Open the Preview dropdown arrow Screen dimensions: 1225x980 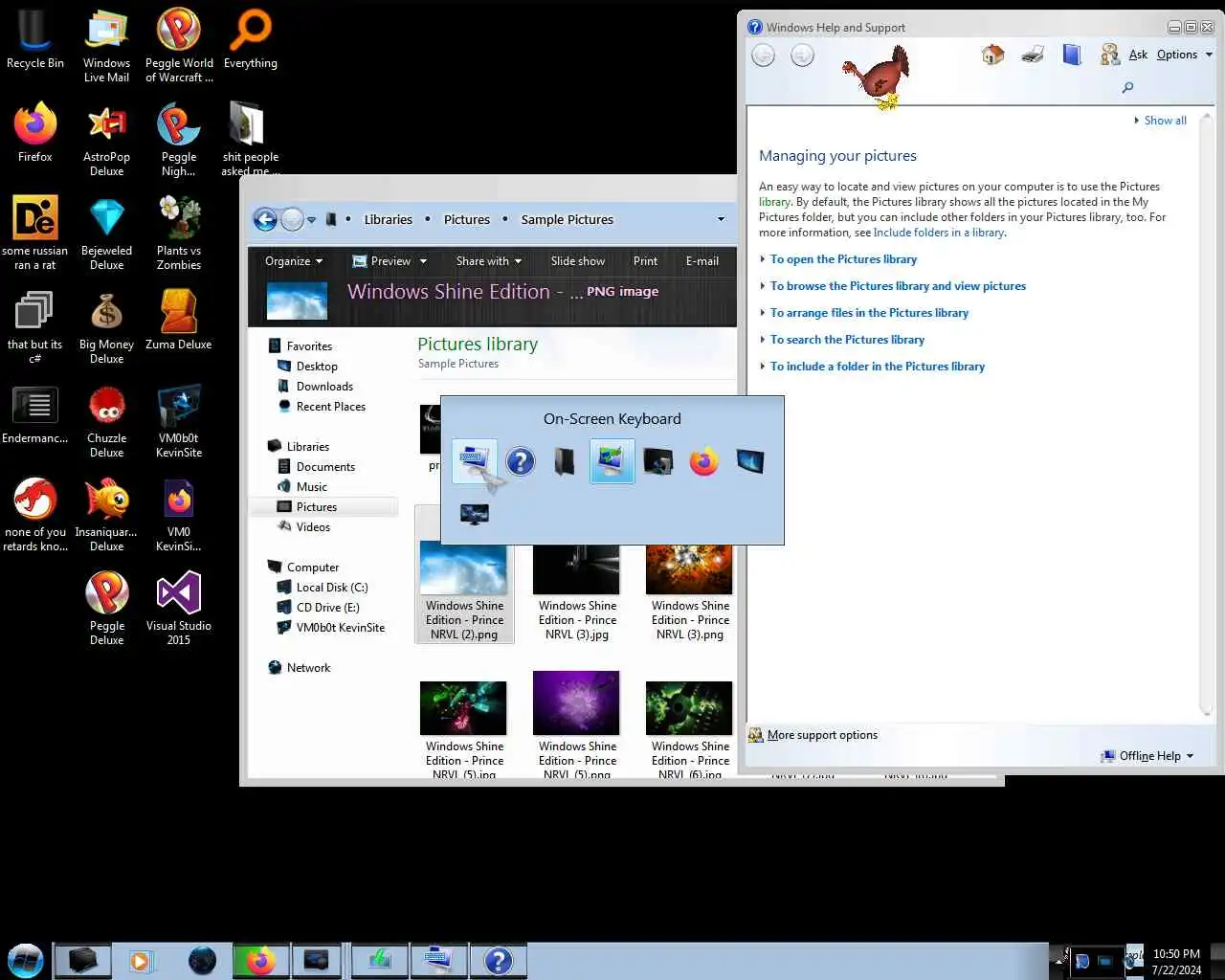(x=423, y=261)
